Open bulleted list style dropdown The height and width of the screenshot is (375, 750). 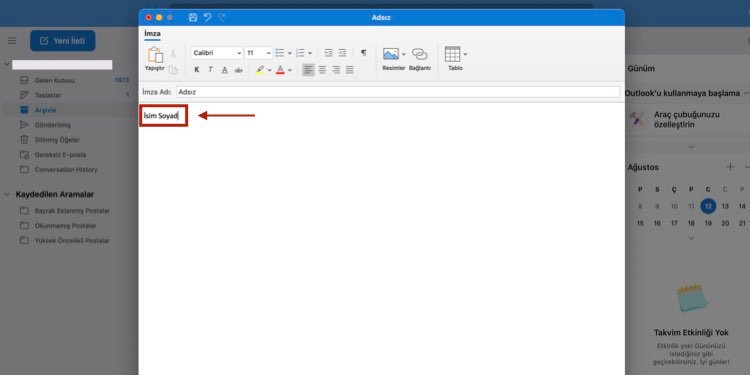tap(289, 53)
